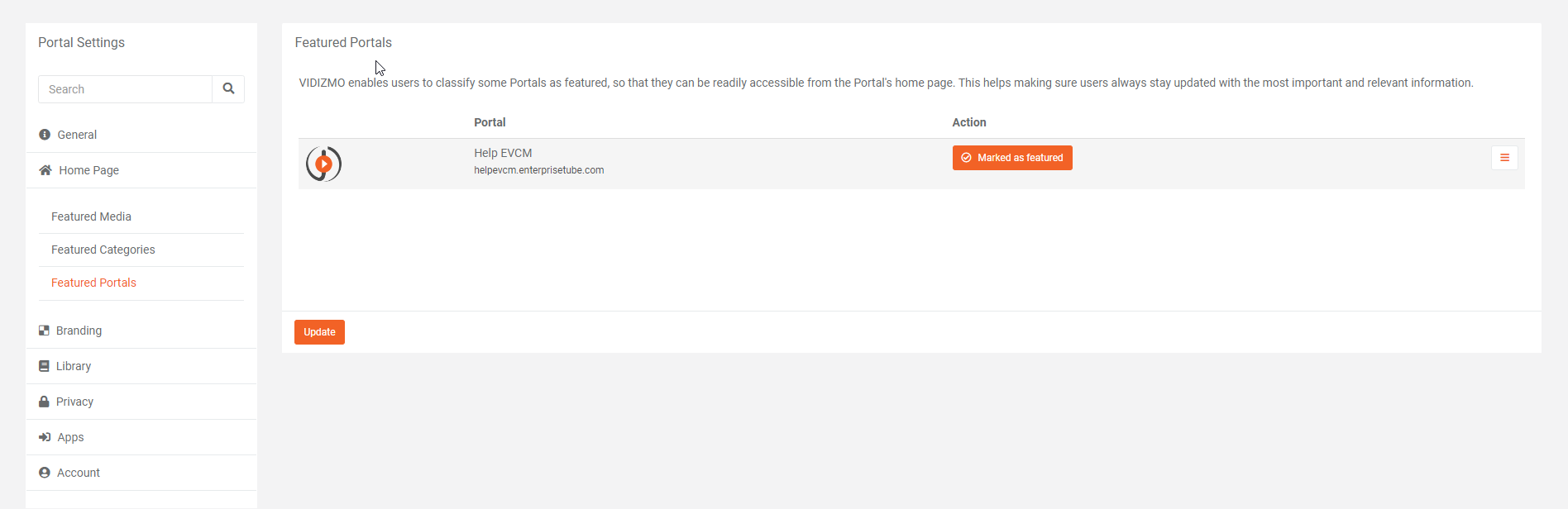Click the Update button
This screenshot has width=1568, height=509.
pos(319,332)
